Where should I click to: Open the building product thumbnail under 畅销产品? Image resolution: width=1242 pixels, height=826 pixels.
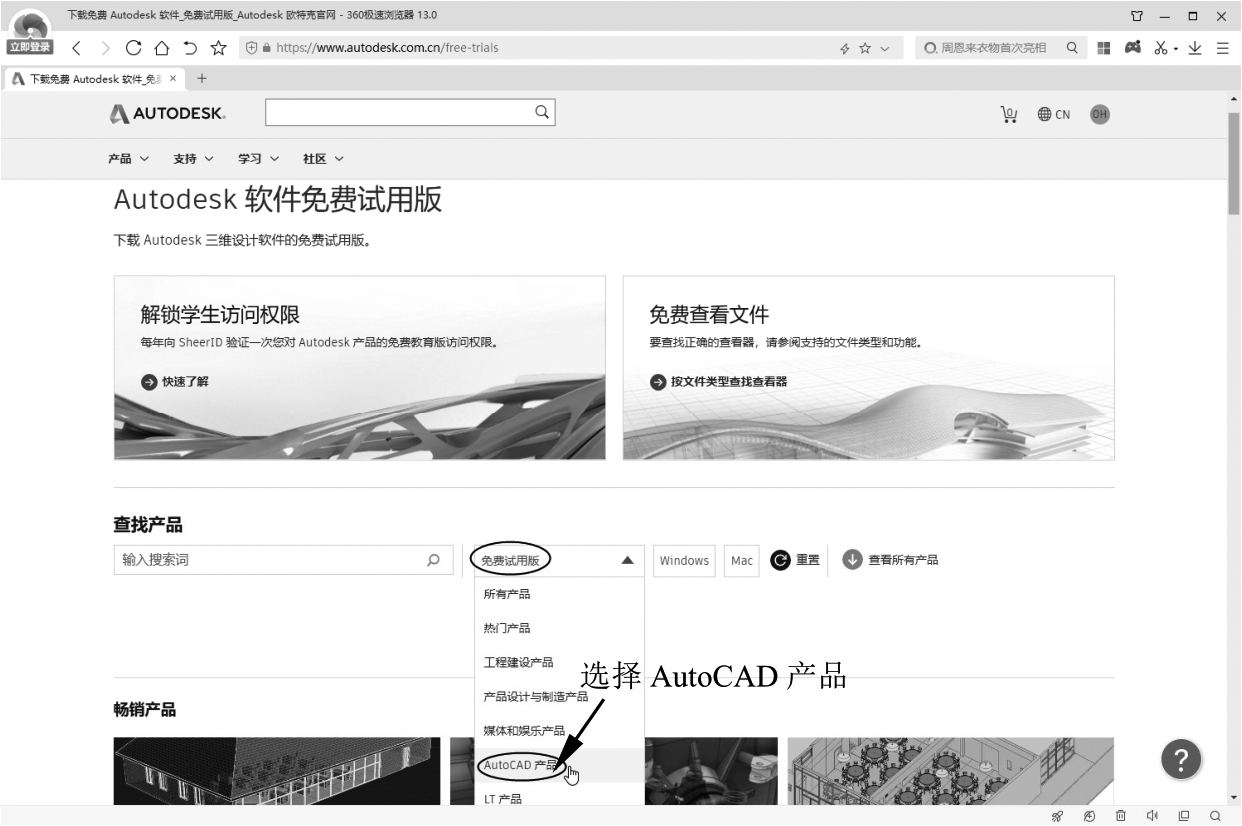click(x=277, y=771)
